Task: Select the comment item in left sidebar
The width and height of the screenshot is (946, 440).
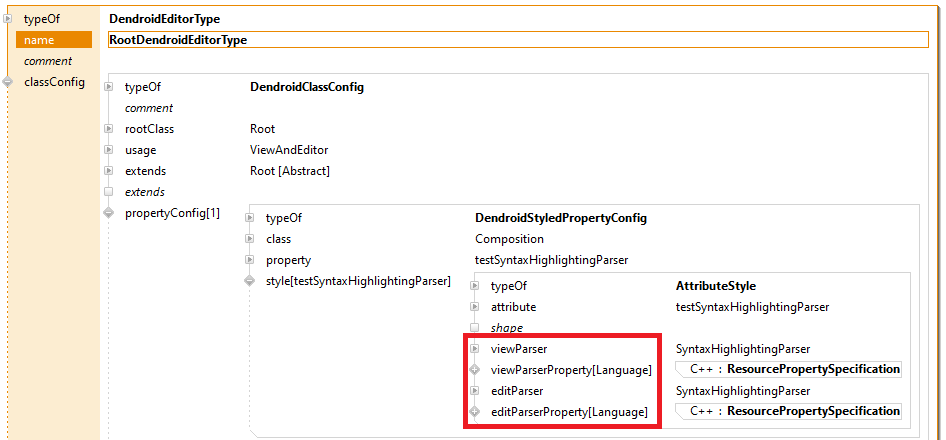Action: click(x=47, y=61)
